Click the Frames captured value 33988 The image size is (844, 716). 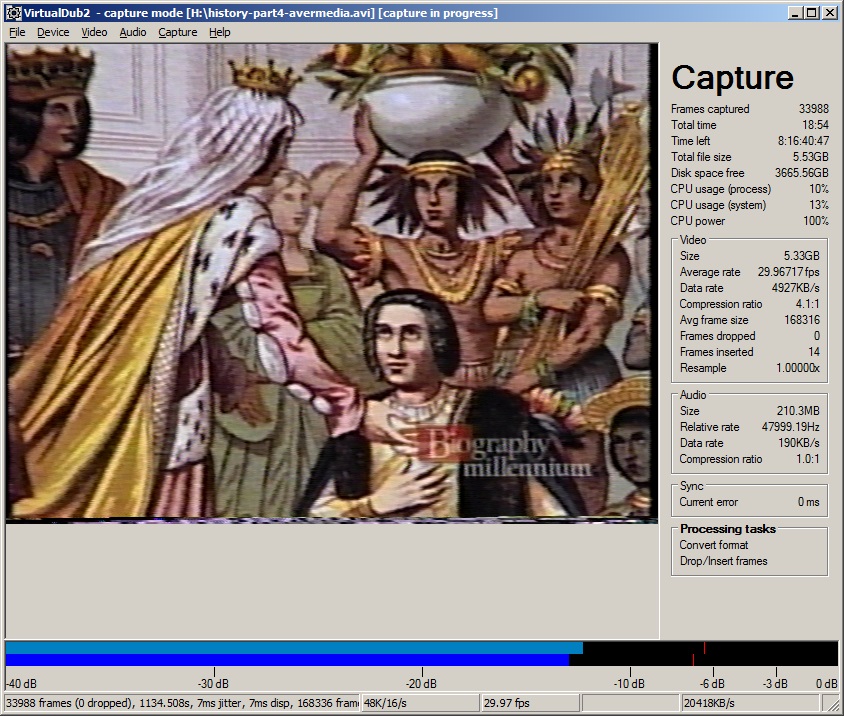[813, 109]
